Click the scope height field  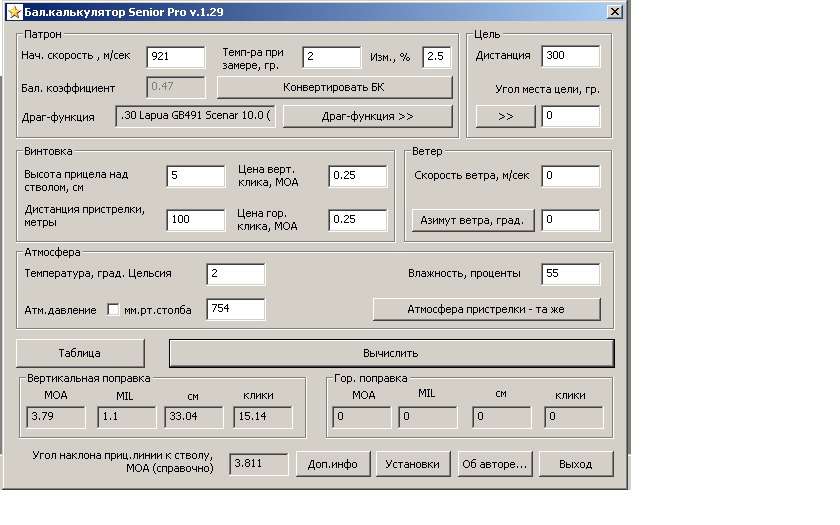(195, 177)
